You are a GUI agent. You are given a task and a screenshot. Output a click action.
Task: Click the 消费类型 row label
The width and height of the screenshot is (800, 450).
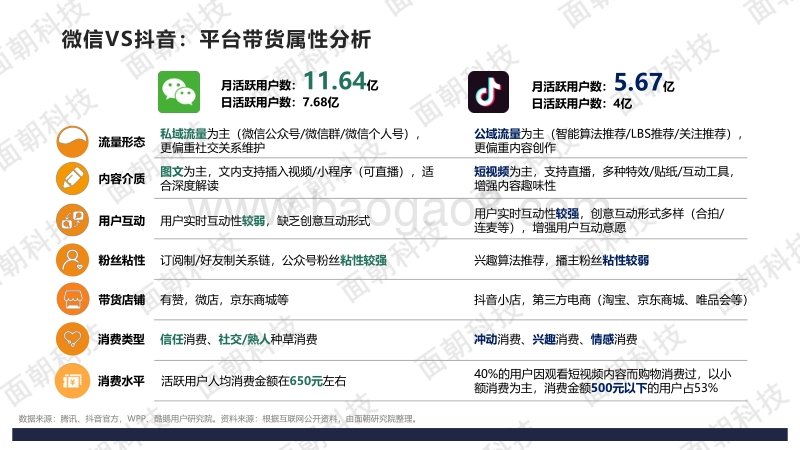(x=121, y=339)
